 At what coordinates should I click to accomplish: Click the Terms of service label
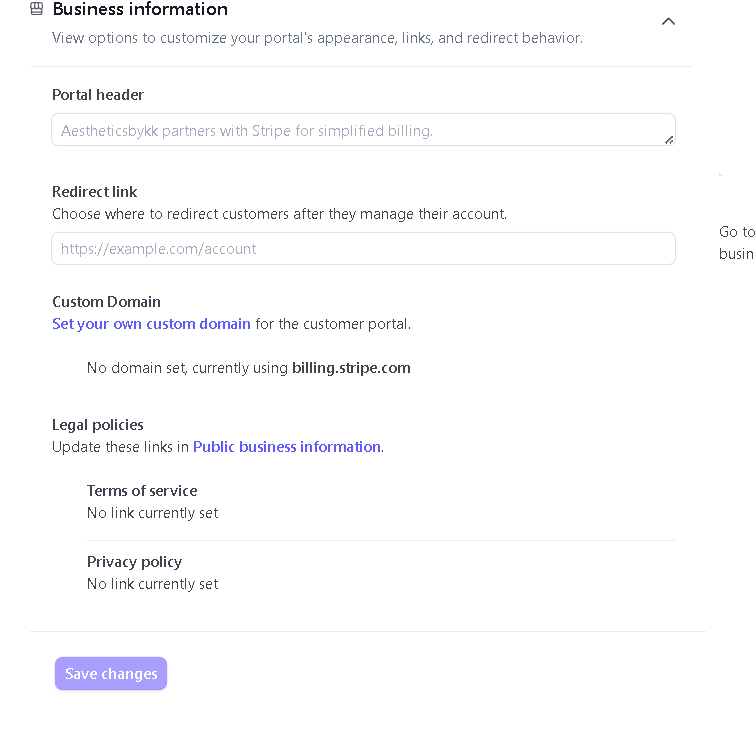click(x=142, y=491)
